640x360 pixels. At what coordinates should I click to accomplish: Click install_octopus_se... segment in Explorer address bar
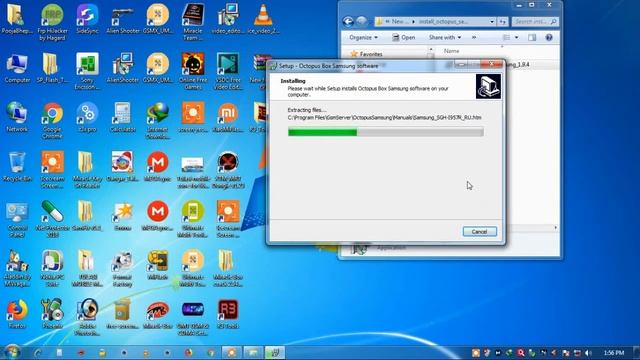[x=443, y=22]
